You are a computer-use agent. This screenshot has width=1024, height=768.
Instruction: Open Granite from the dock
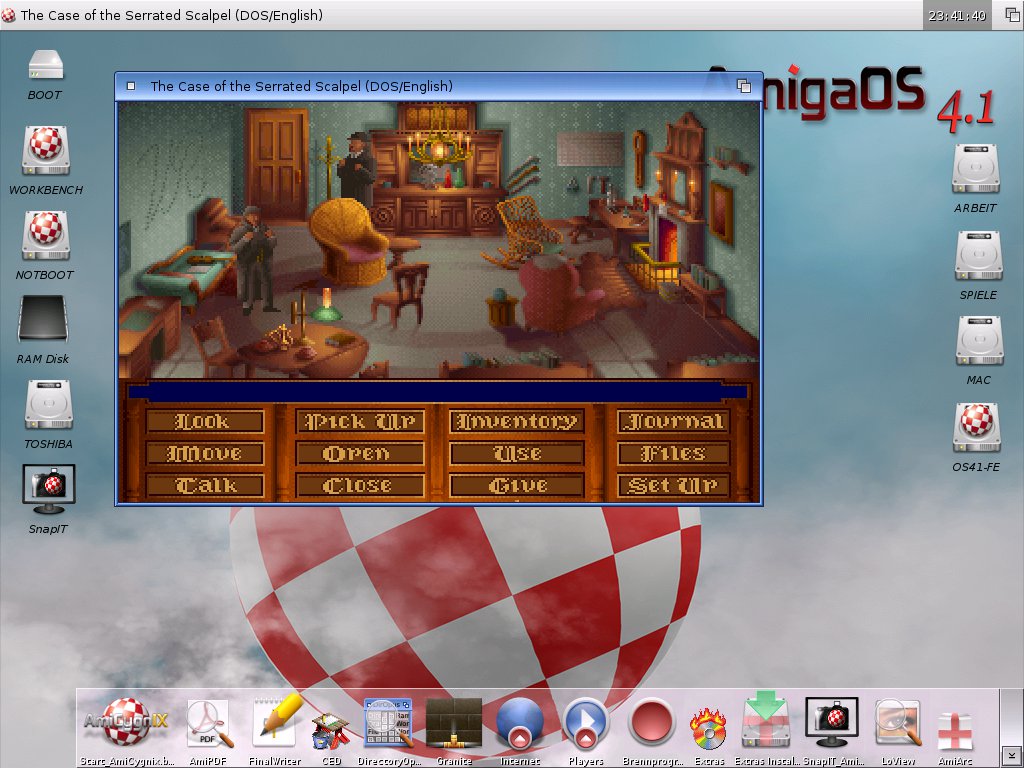click(454, 723)
